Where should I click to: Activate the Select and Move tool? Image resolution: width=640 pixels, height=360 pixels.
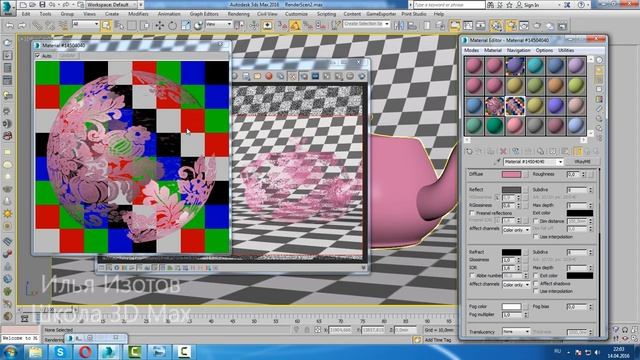[160, 25]
